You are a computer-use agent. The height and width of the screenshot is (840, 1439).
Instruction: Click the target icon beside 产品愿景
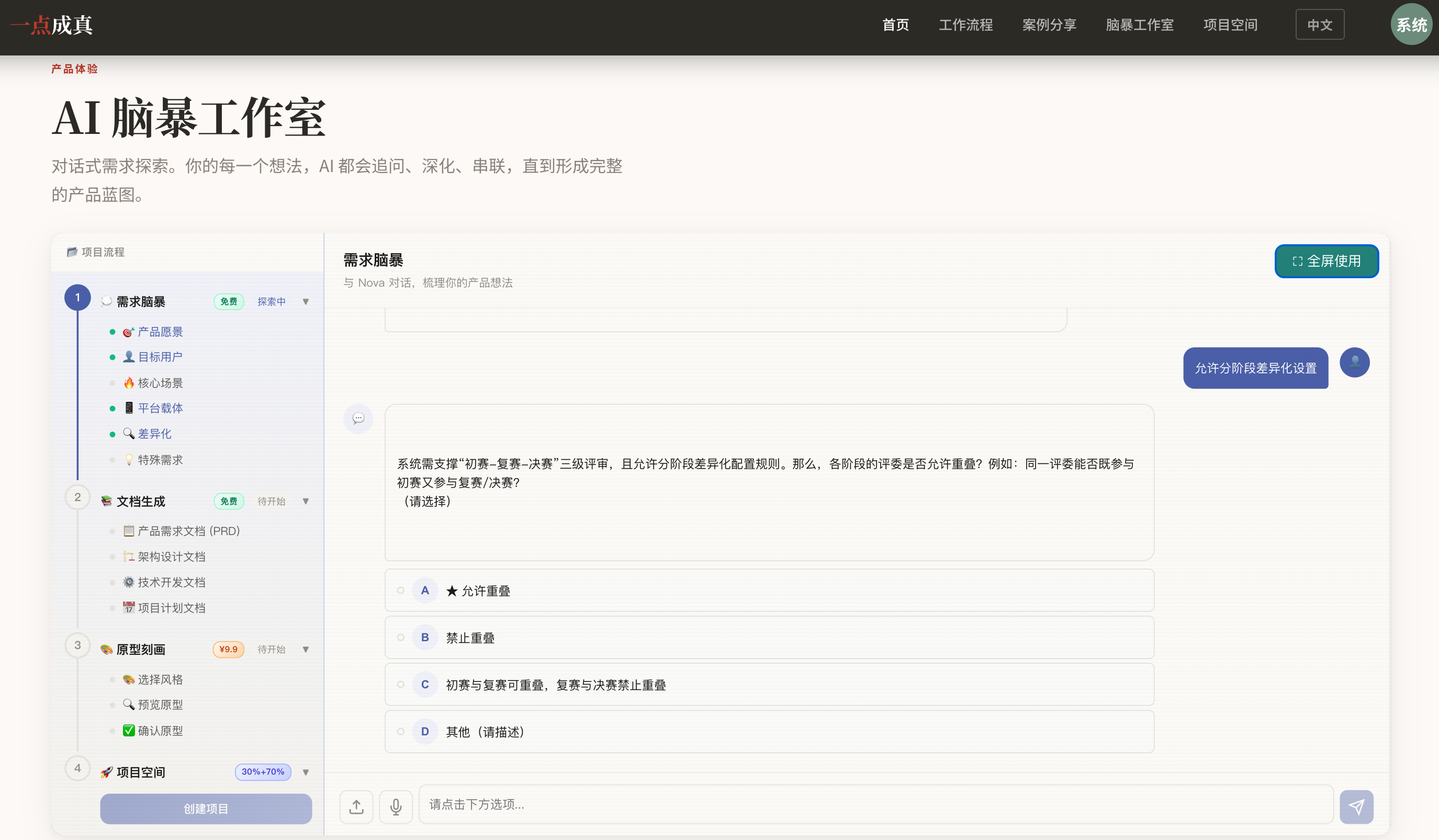pos(129,332)
